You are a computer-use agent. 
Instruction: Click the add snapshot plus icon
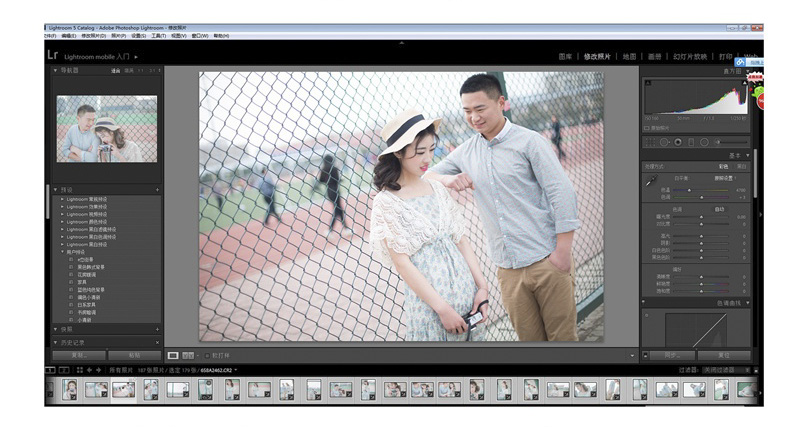(x=157, y=330)
